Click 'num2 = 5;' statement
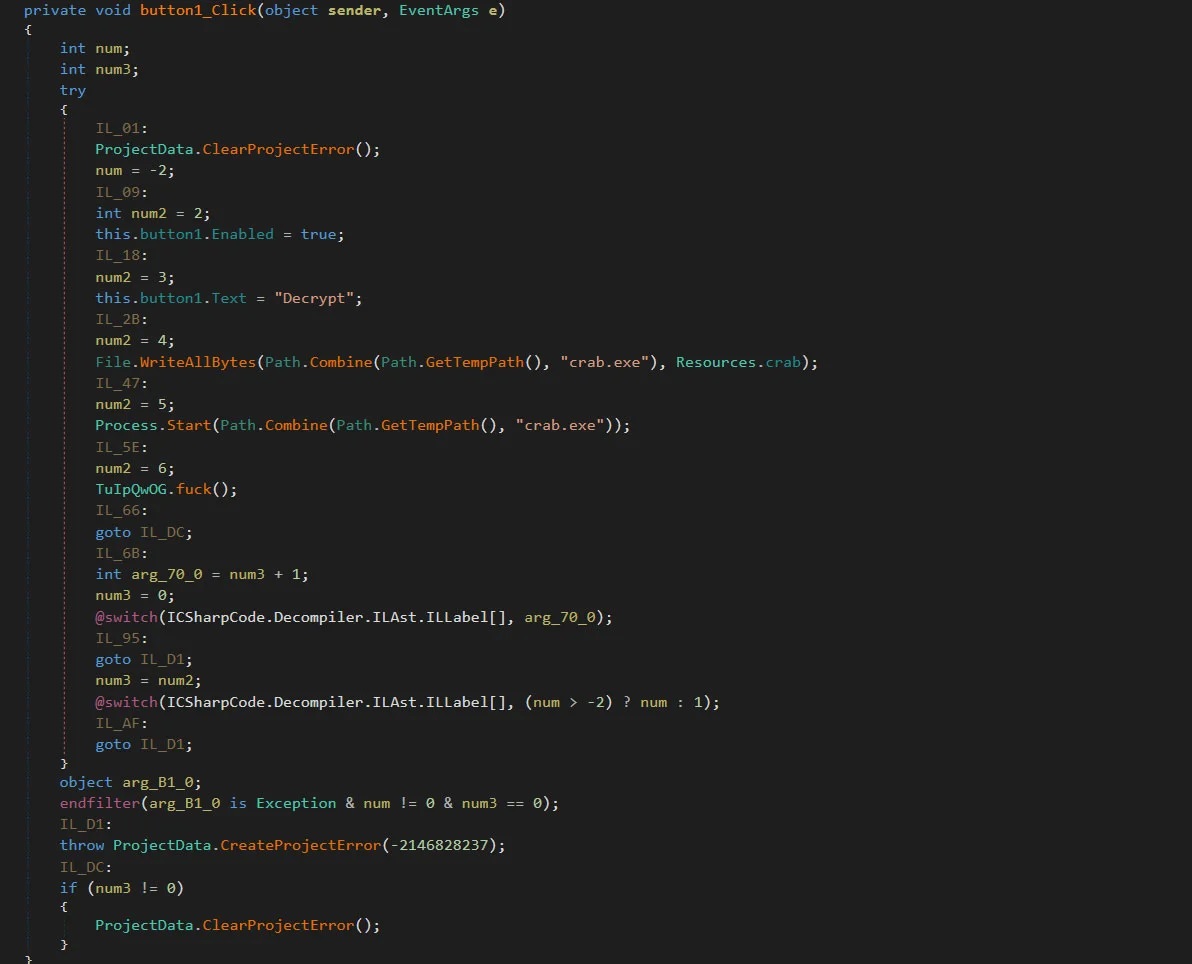This screenshot has width=1192, height=964. (x=135, y=404)
